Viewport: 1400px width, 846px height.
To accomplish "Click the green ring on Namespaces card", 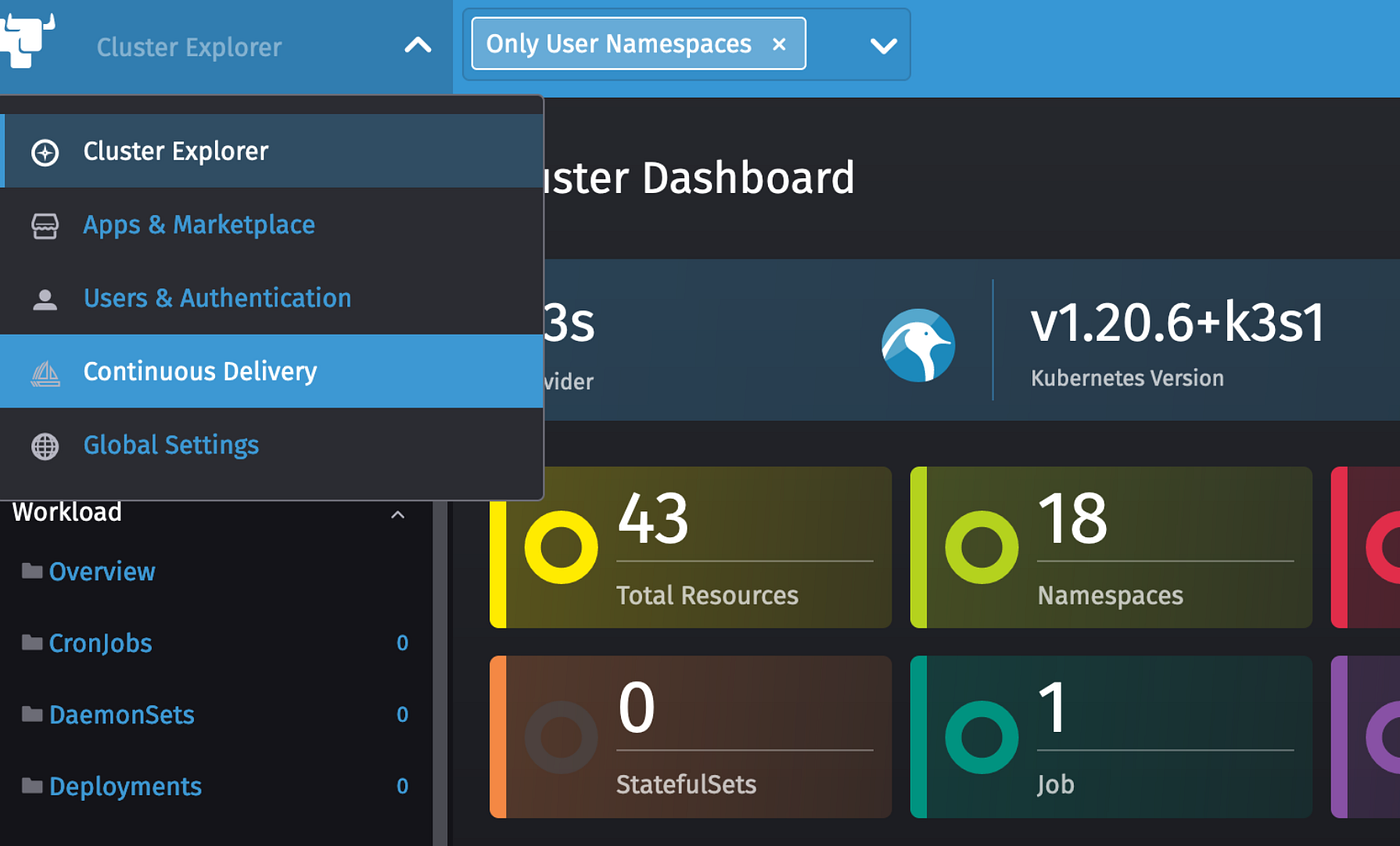I will [982, 547].
